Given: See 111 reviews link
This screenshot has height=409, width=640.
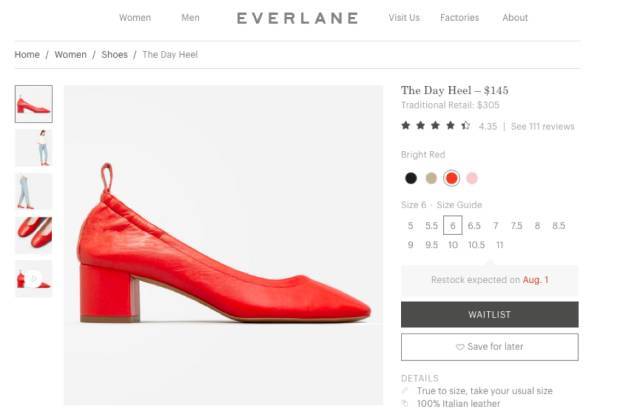Looking at the screenshot, I should [543, 127].
